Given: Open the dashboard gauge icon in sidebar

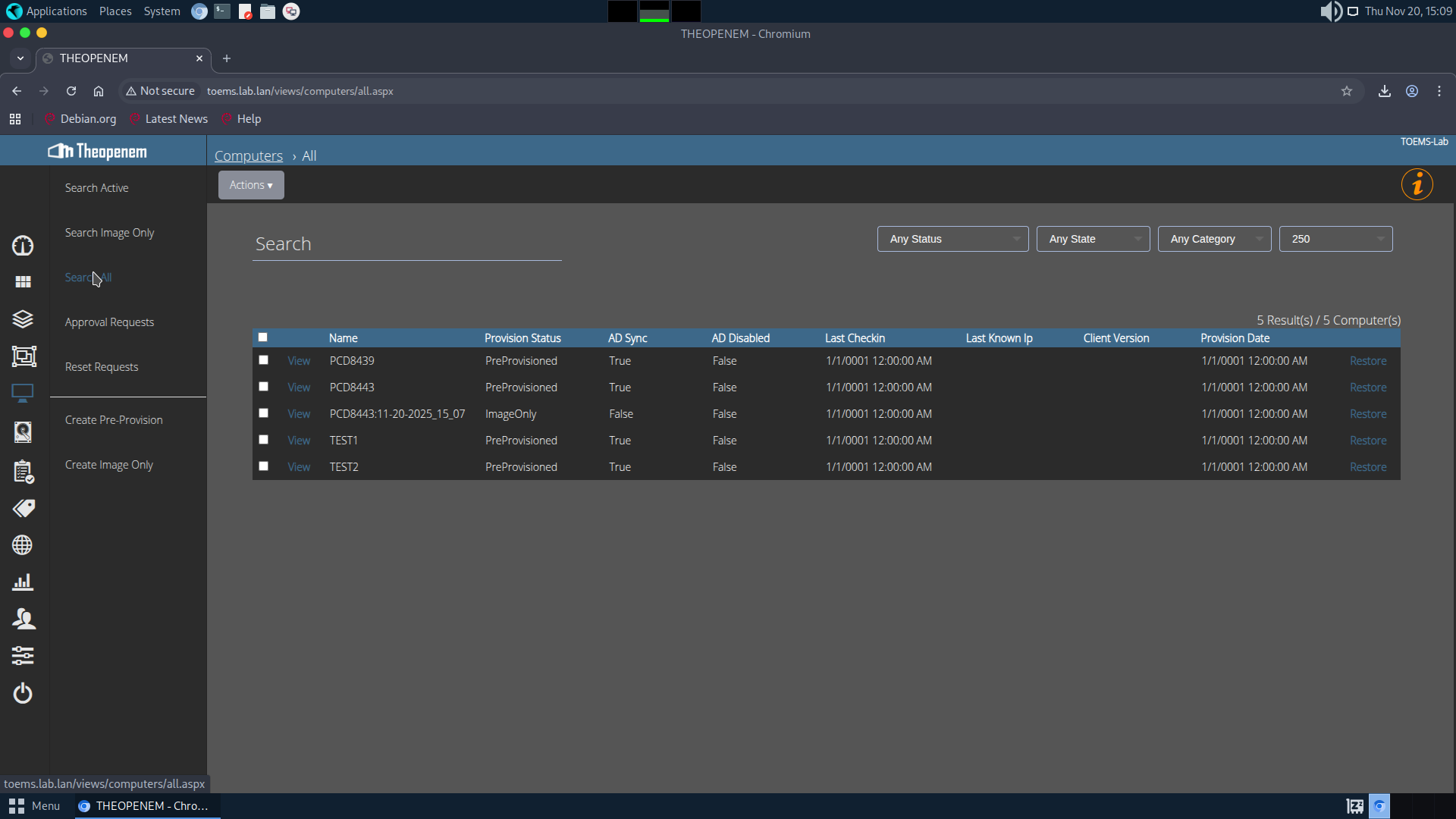Looking at the screenshot, I should point(23,245).
